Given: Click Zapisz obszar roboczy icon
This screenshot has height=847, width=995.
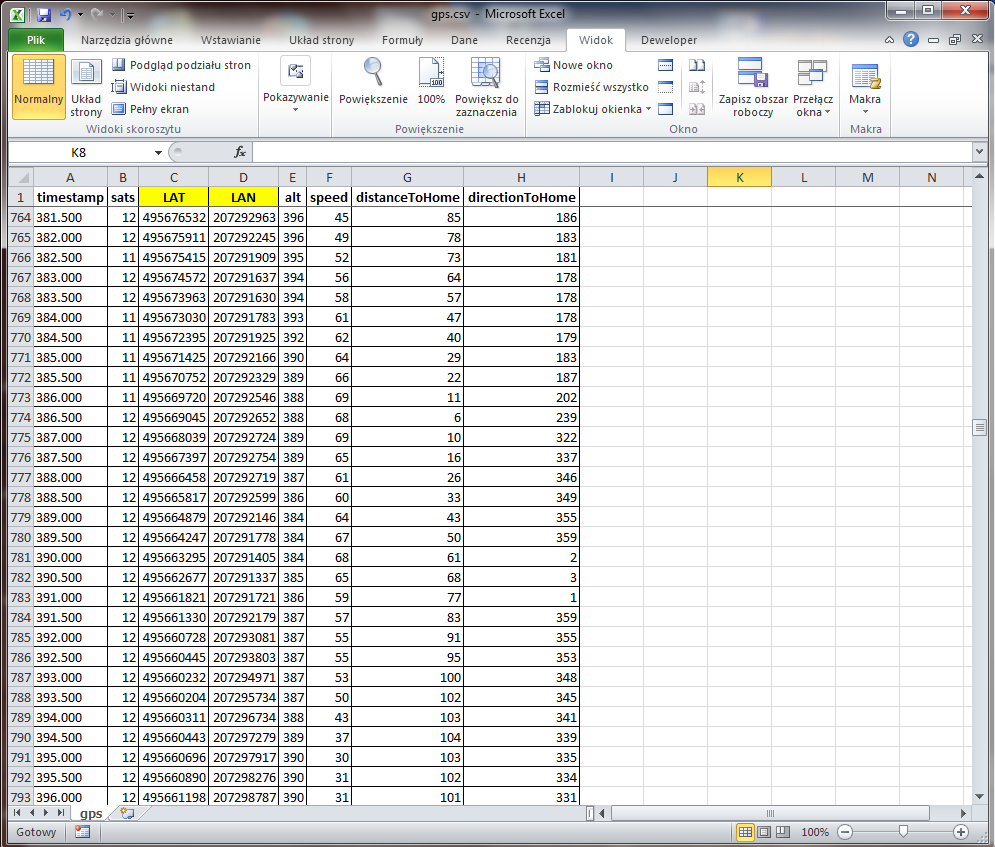Looking at the screenshot, I should (x=752, y=73).
